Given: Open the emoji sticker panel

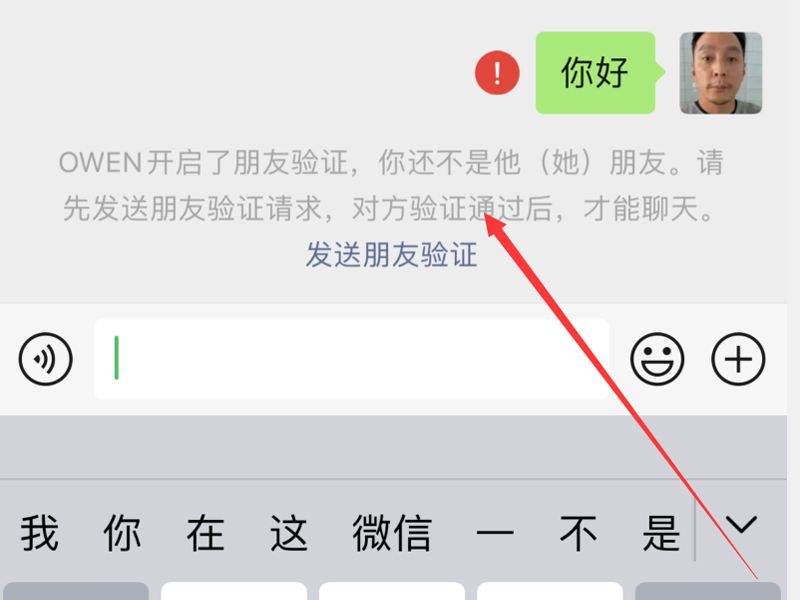Looking at the screenshot, I should 657,359.
